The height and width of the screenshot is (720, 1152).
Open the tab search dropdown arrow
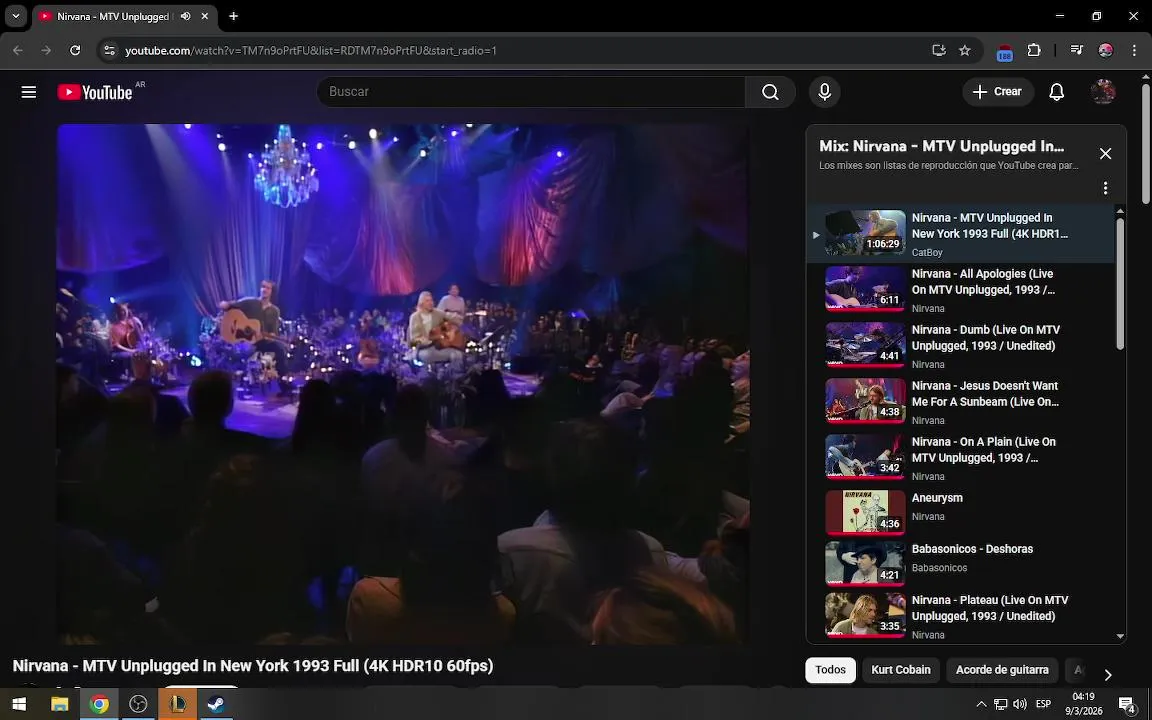(x=15, y=15)
